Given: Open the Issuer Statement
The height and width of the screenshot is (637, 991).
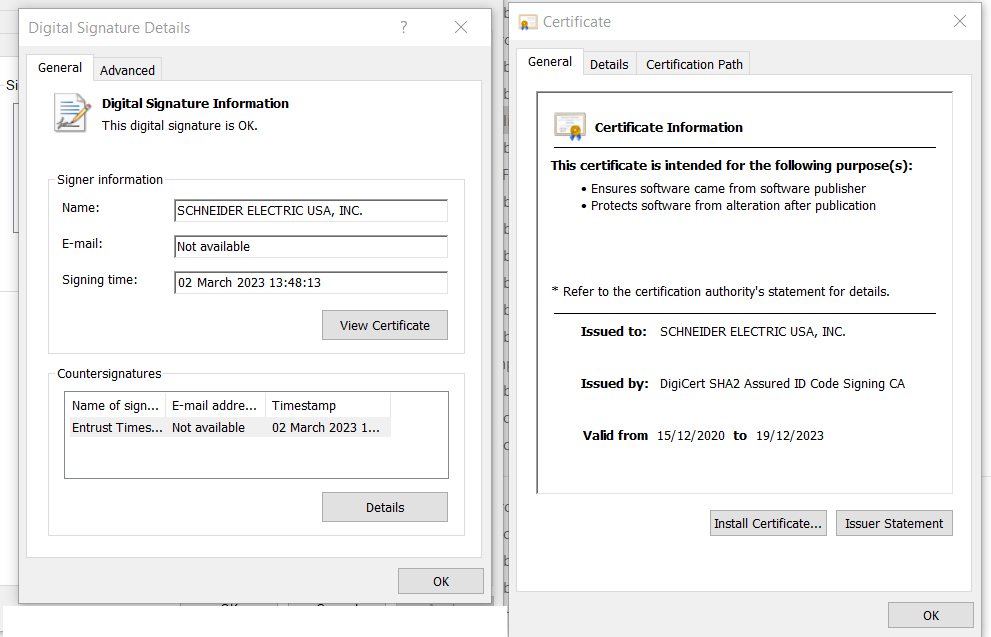Looking at the screenshot, I should pos(893,523).
